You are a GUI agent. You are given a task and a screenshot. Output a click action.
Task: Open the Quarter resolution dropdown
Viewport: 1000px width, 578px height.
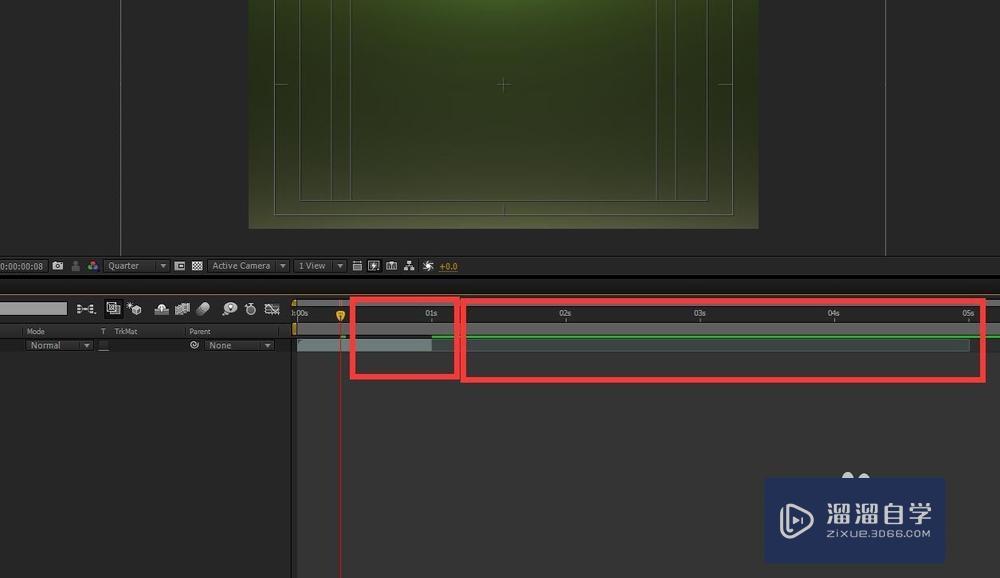click(x=136, y=266)
